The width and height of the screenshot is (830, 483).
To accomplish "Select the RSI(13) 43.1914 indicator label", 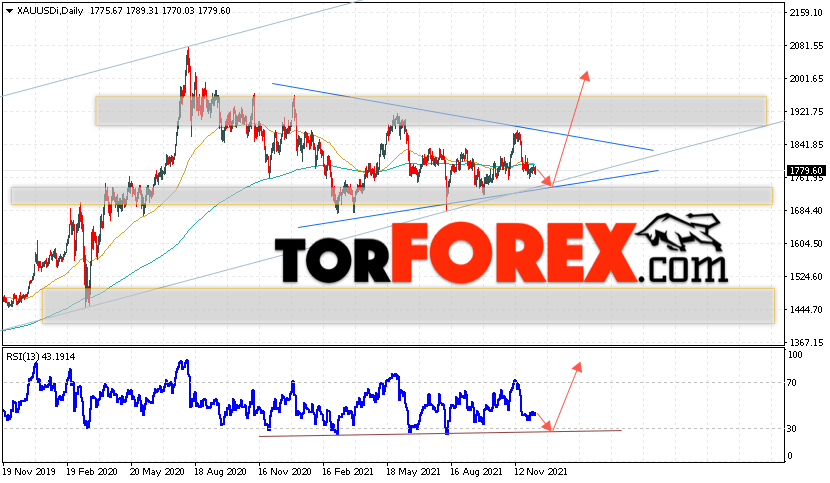I will tap(41, 357).
